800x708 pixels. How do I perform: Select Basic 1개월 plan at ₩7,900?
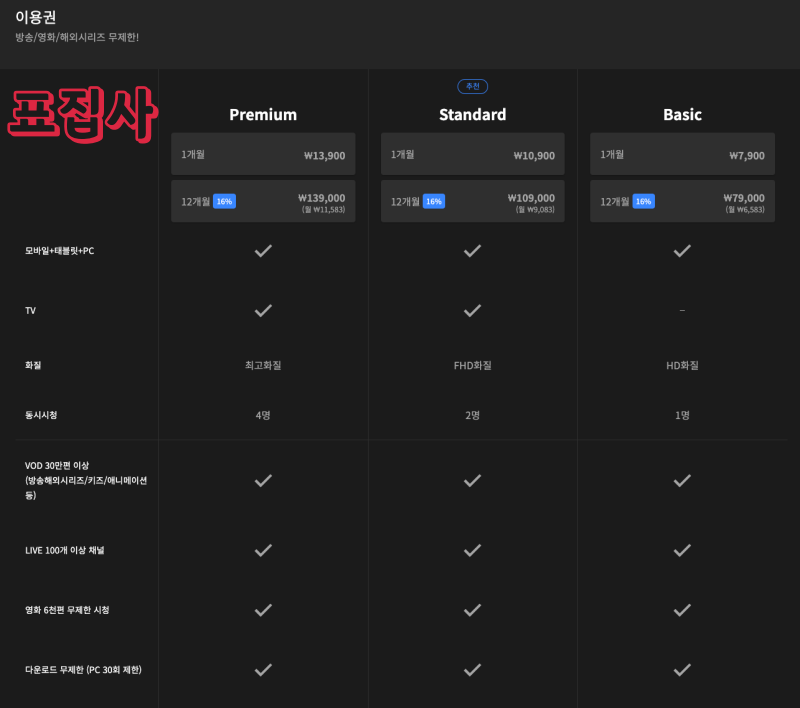682,154
